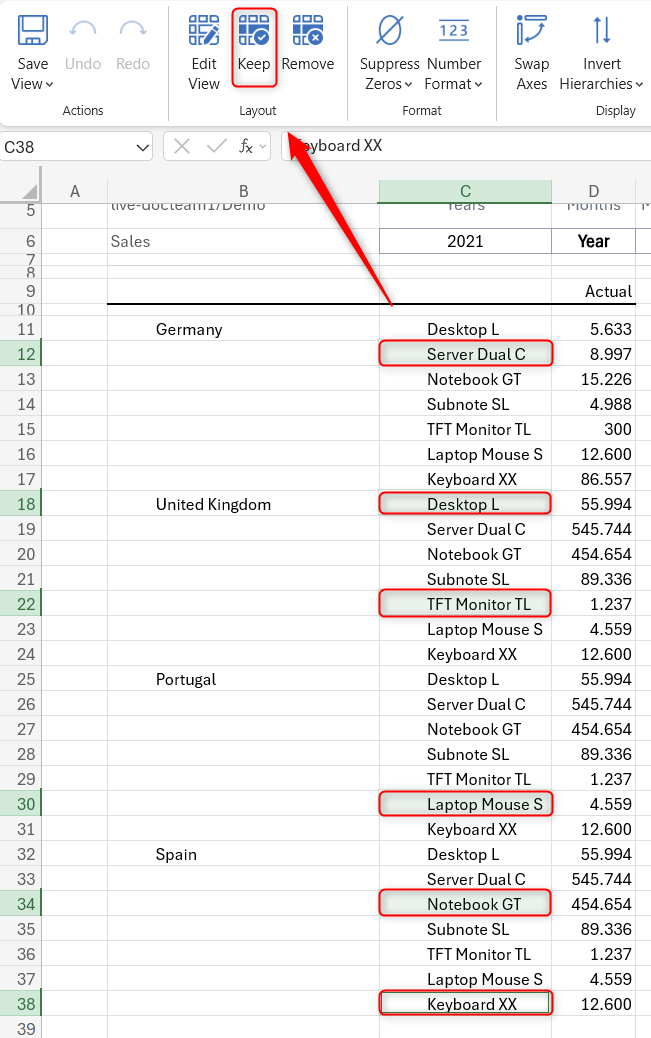Click the Invert Hierarchies icon

(601, 40)
